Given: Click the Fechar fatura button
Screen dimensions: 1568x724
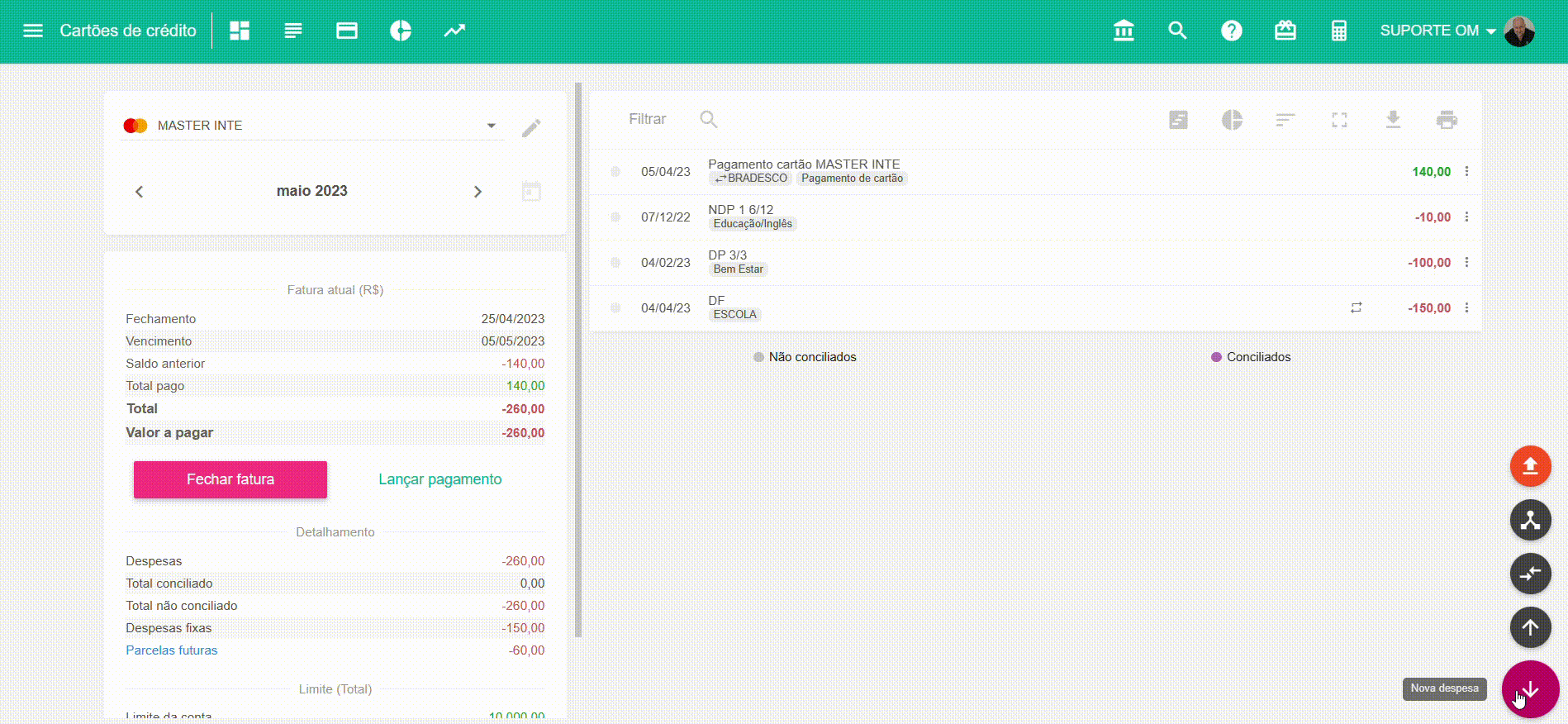Looking at the screenshot, I should coord(230,479).
